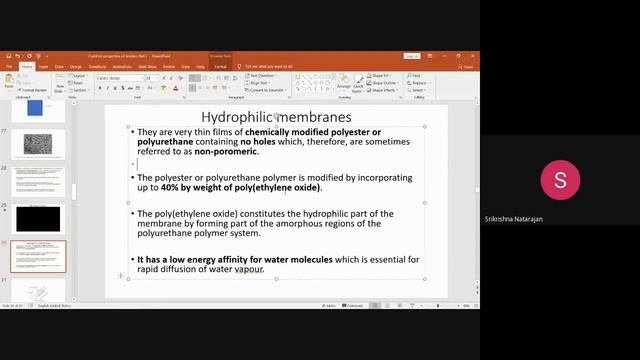Expand Text Direction dropdown
Viewport: 640px width, 360px height.
[260, 76]
